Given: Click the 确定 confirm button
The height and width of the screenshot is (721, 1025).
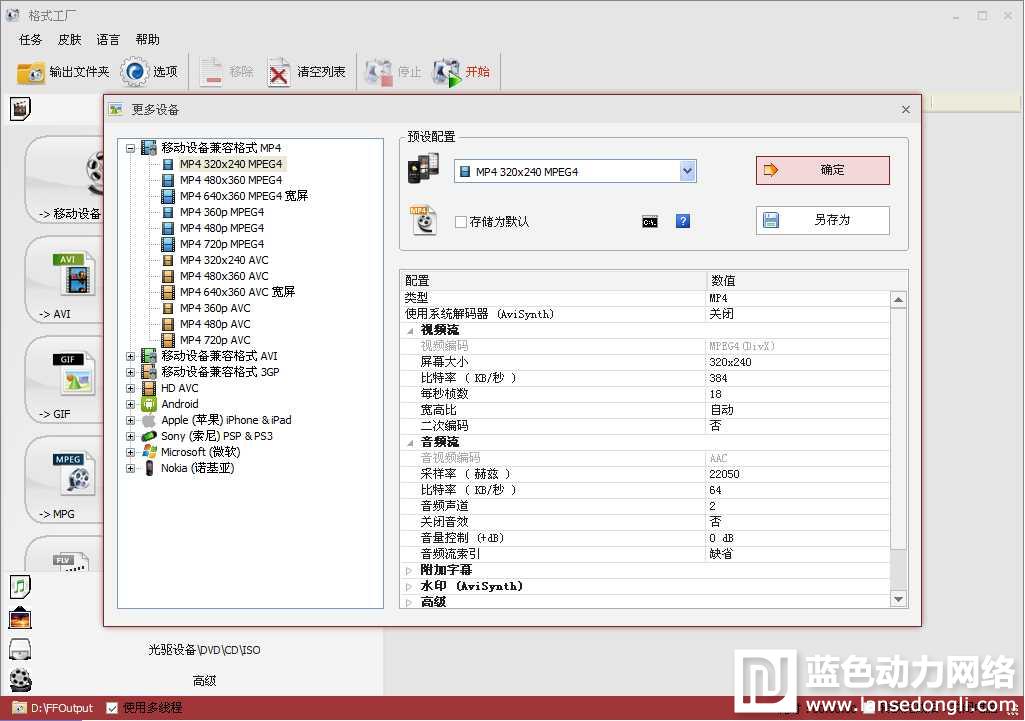Looking at the screenshot, I should pyautogui.click(x=822, y=170).
